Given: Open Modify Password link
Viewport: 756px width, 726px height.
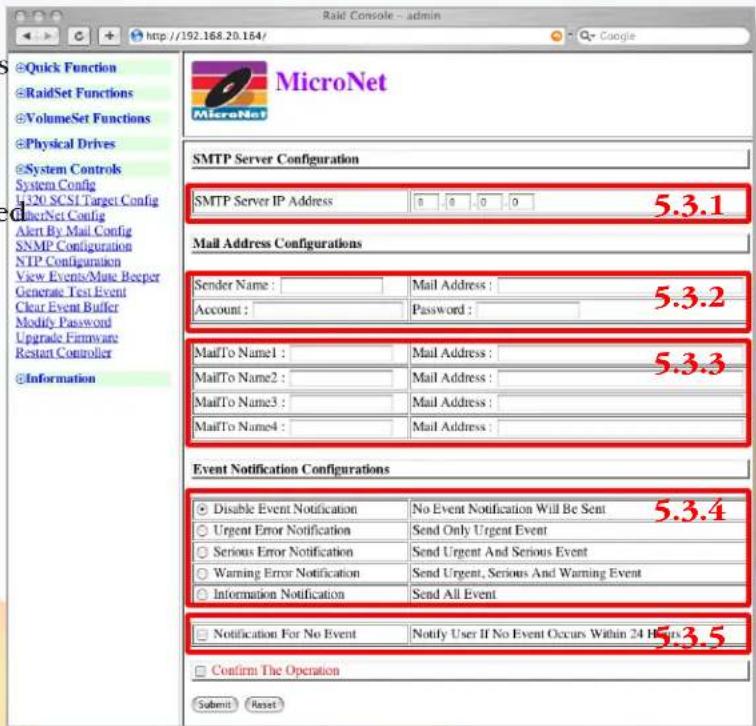Looking at the screenshot, I should [x=63, y=322].
